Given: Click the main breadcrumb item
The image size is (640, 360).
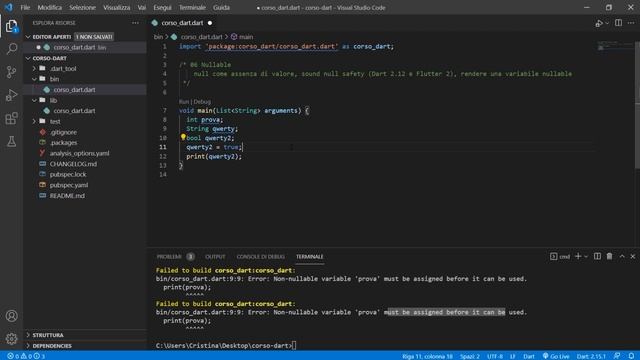Looking at the screenshot, I should pyautogui.click(x=242, y=37).
